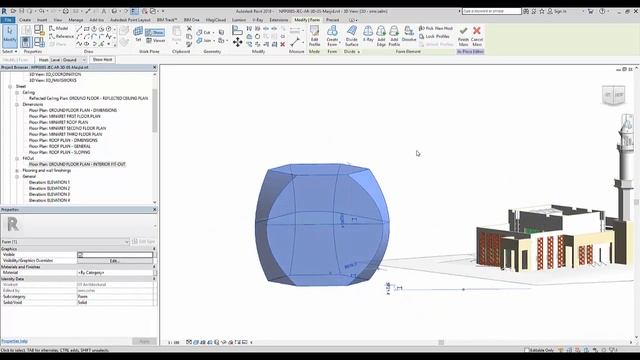Click the Show Host button

102,60
